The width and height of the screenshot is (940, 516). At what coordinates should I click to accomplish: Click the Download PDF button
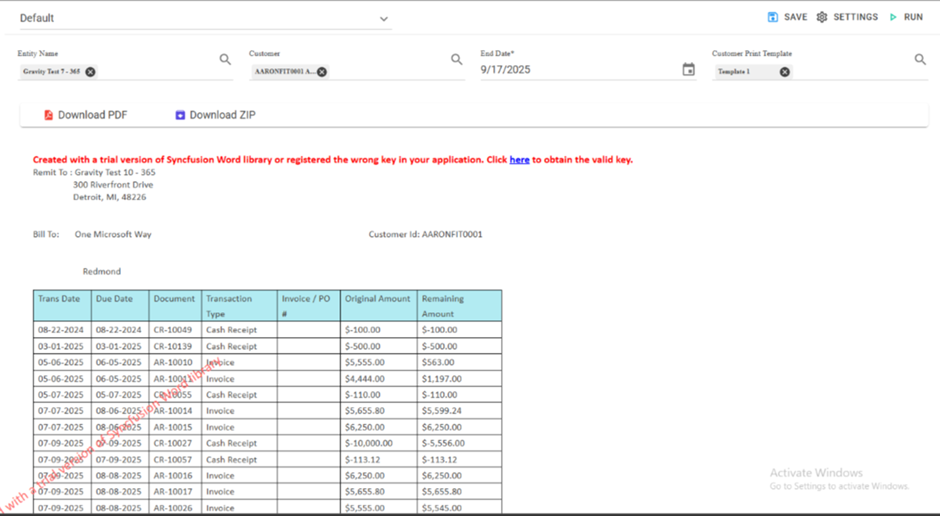click(x=85, y=115)
